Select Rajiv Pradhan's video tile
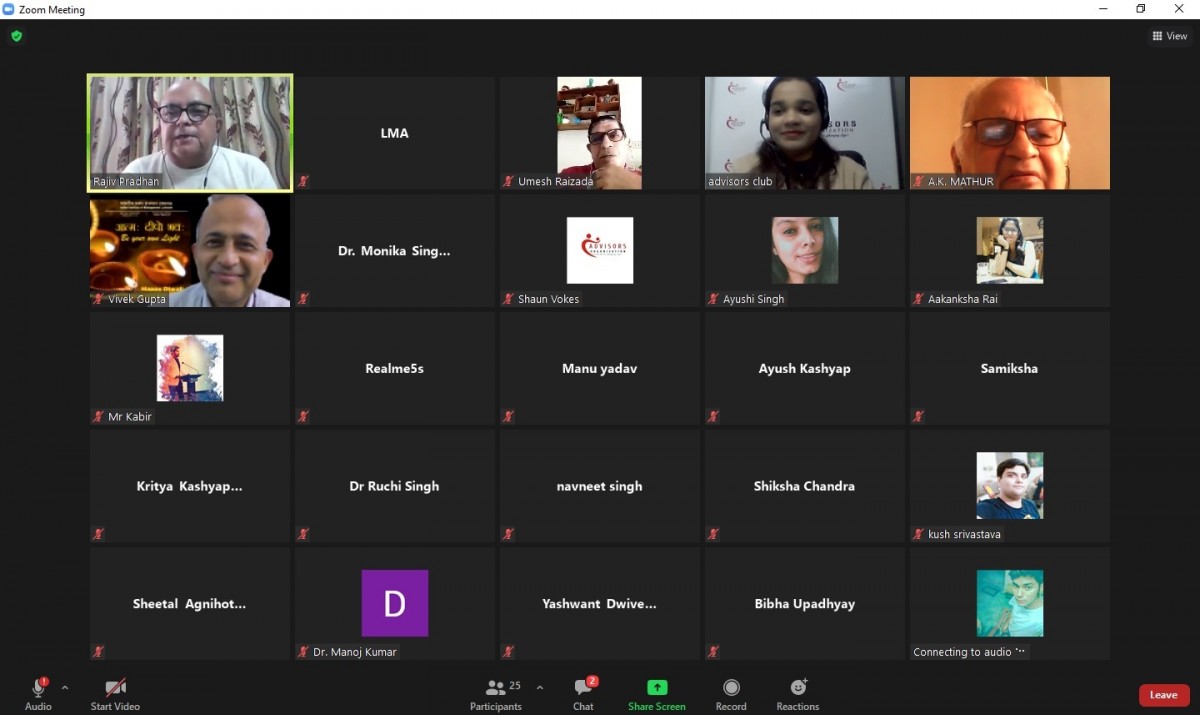Screen dimensions: 1200x715 pyautogui.click(x=190, y=132)
